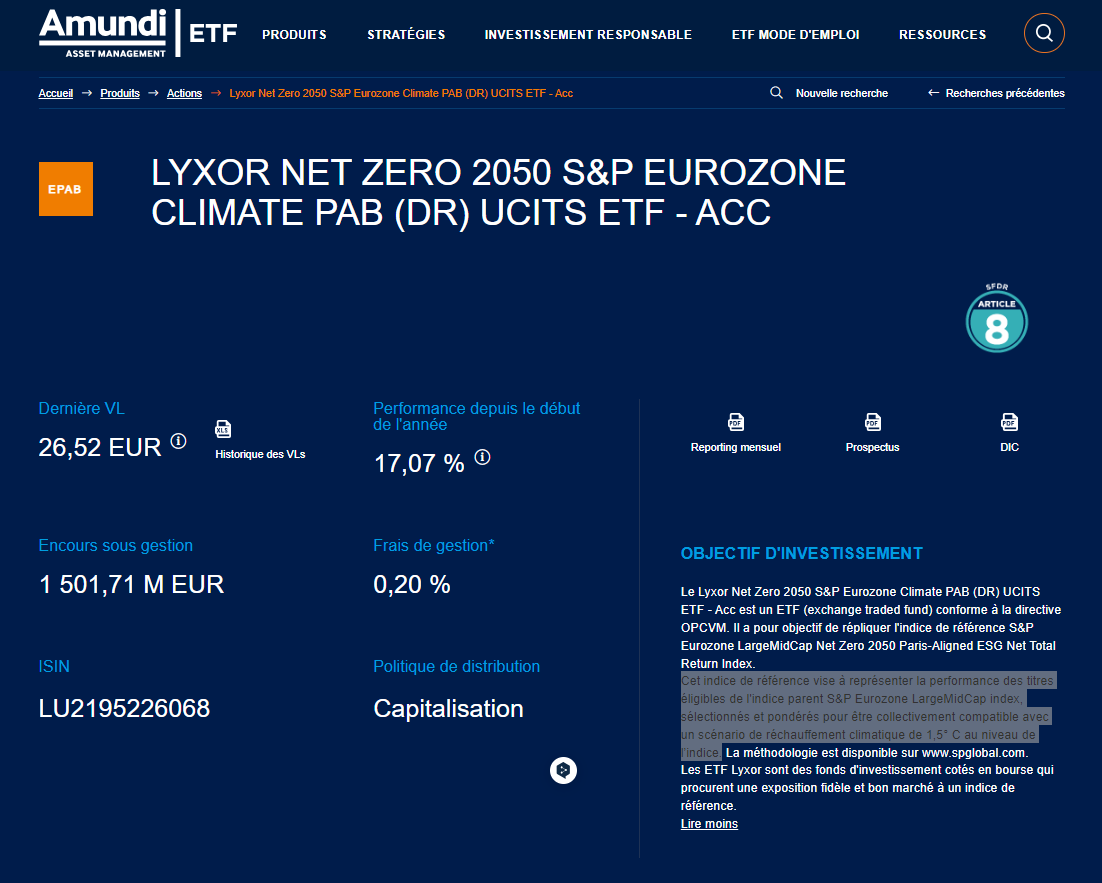
Task: Select RESSOURCES in the navigation bar
Action: click(942, 34)
